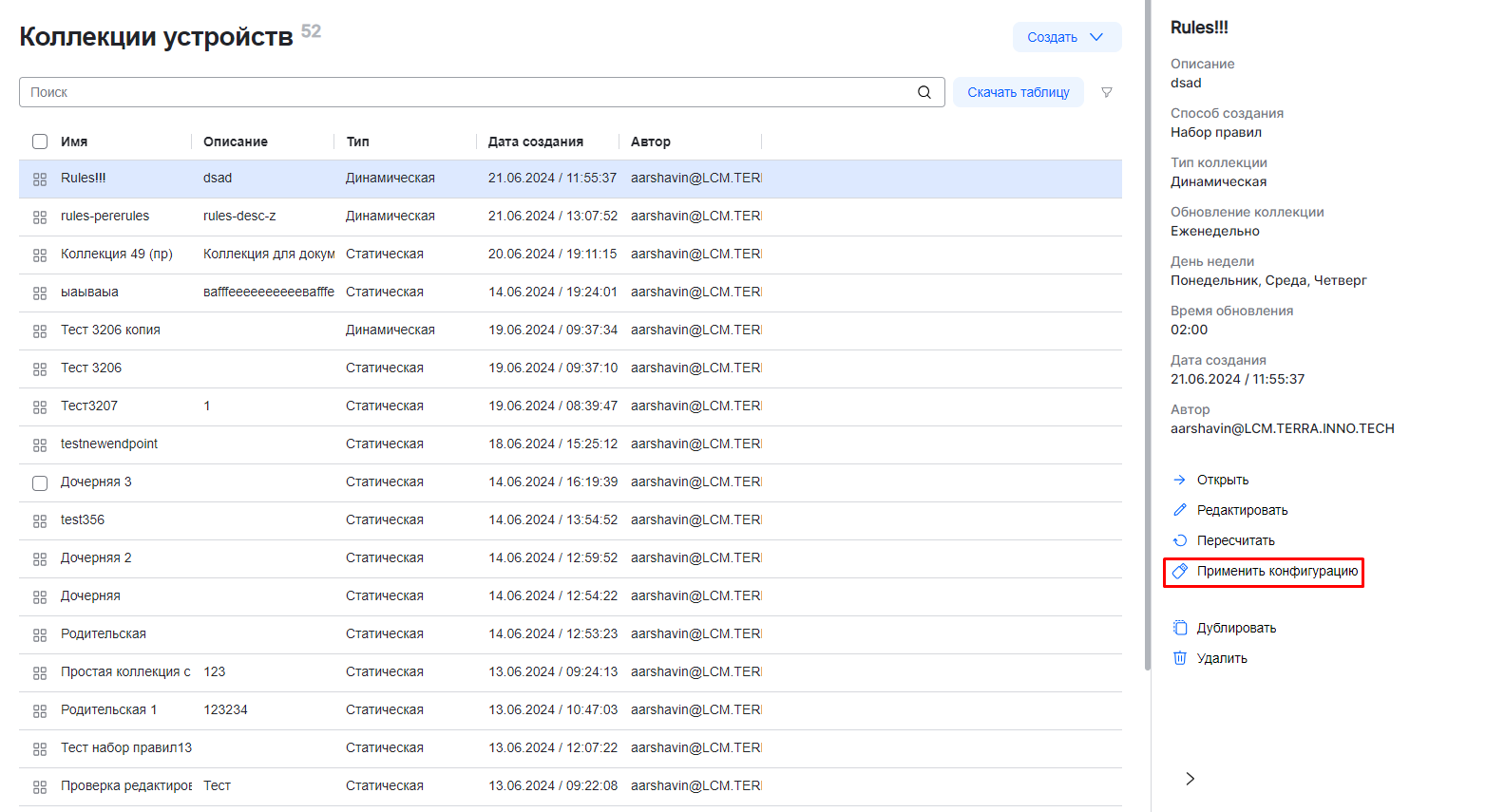Click the Скачать таблицу button
This screenshot has height=812, width=1486.
(x=1018, y=92)
